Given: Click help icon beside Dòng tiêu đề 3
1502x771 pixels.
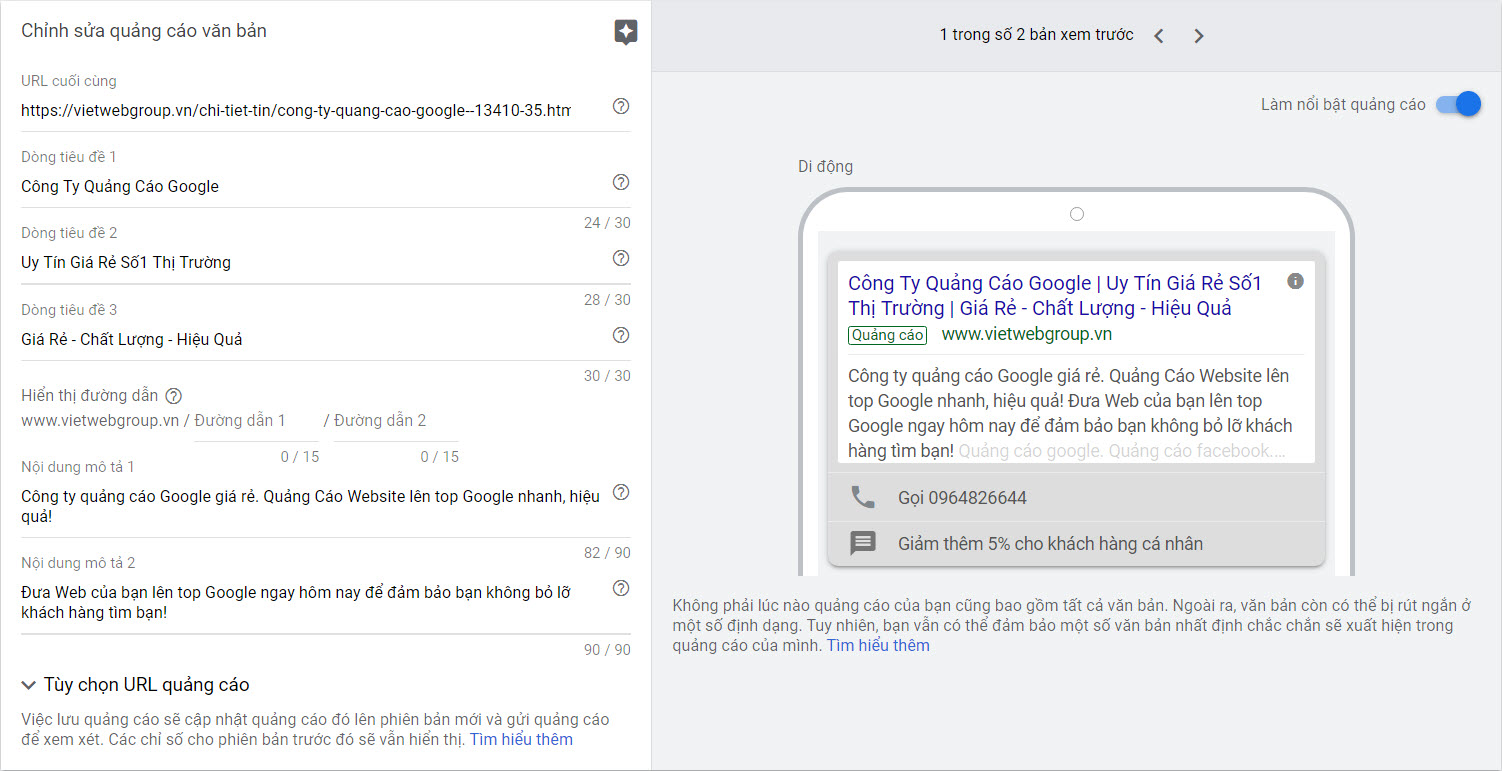Looking at the screenshot, I should 621,335.
